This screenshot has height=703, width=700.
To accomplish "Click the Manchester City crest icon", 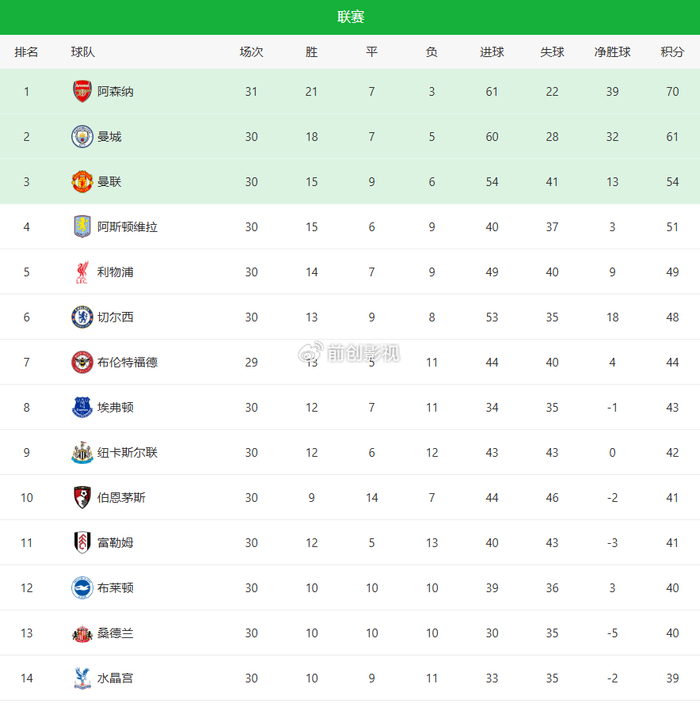I will pos(82,137).
